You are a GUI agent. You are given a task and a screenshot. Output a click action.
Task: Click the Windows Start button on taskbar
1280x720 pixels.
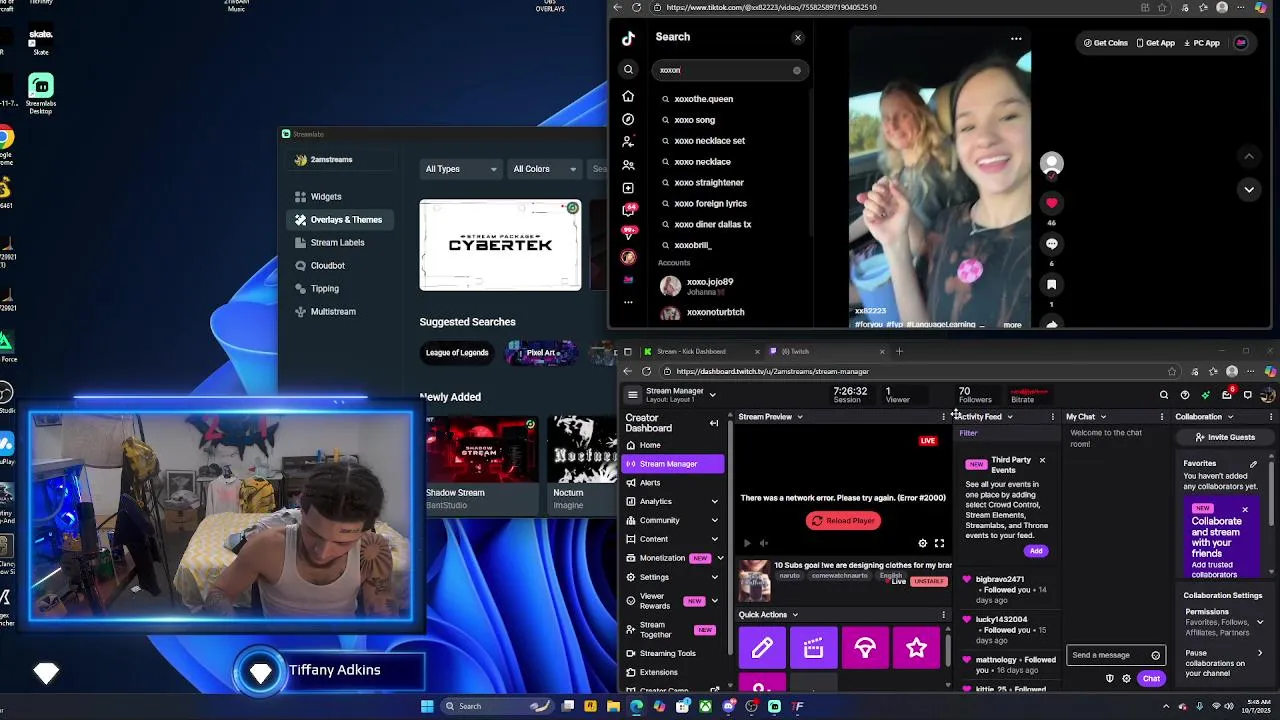(x=427, y=706)
